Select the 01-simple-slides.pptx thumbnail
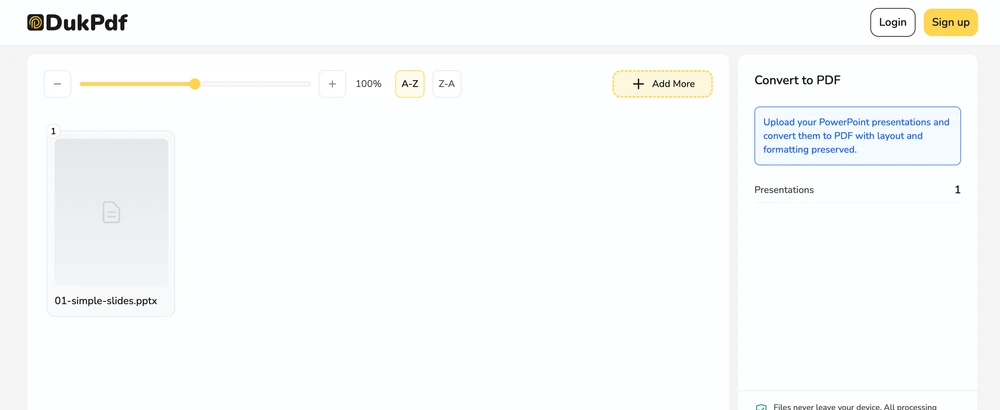This screenshot has width=1000, height=410. [112, 212]
